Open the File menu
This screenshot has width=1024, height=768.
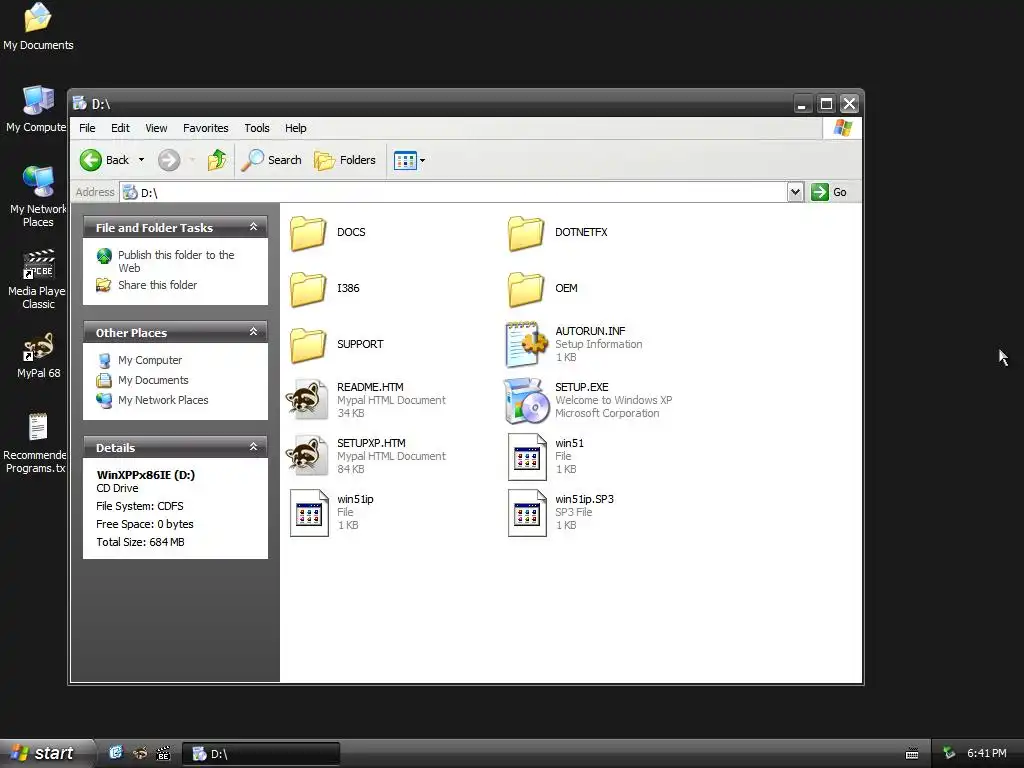pyautogui.click(x=87, y=128)
